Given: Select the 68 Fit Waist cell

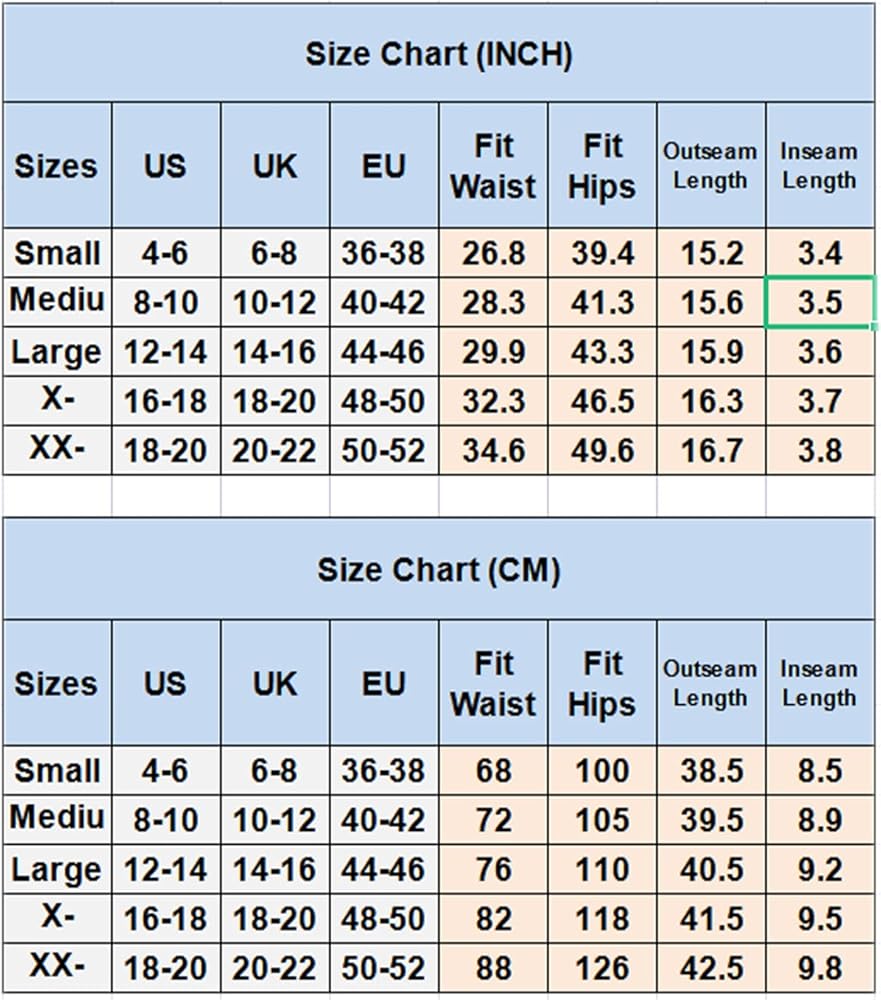Looking at the screenshot, I should pyautogui.click(x=493, y=771).
